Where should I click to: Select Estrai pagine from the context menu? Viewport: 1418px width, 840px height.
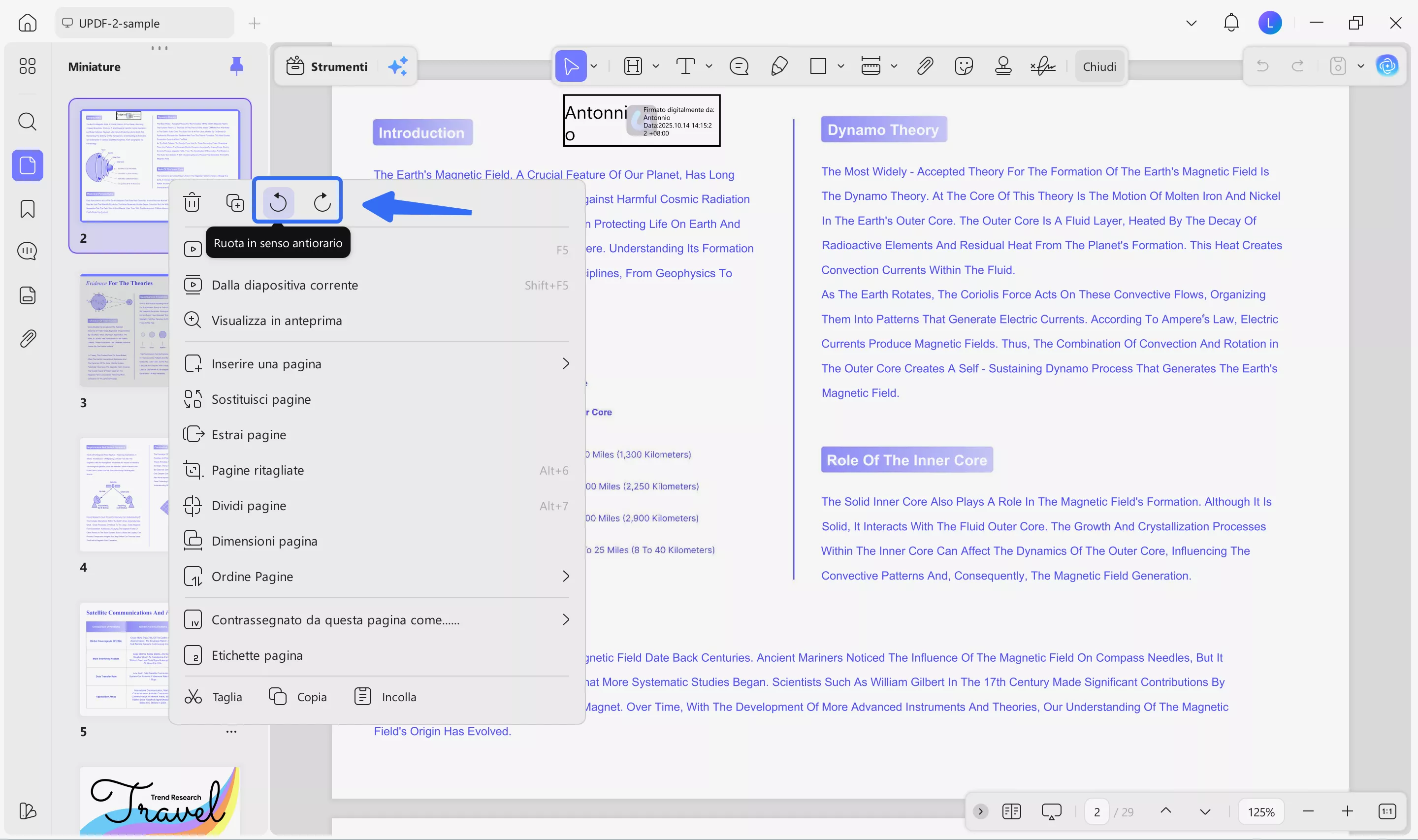[249, 434]
